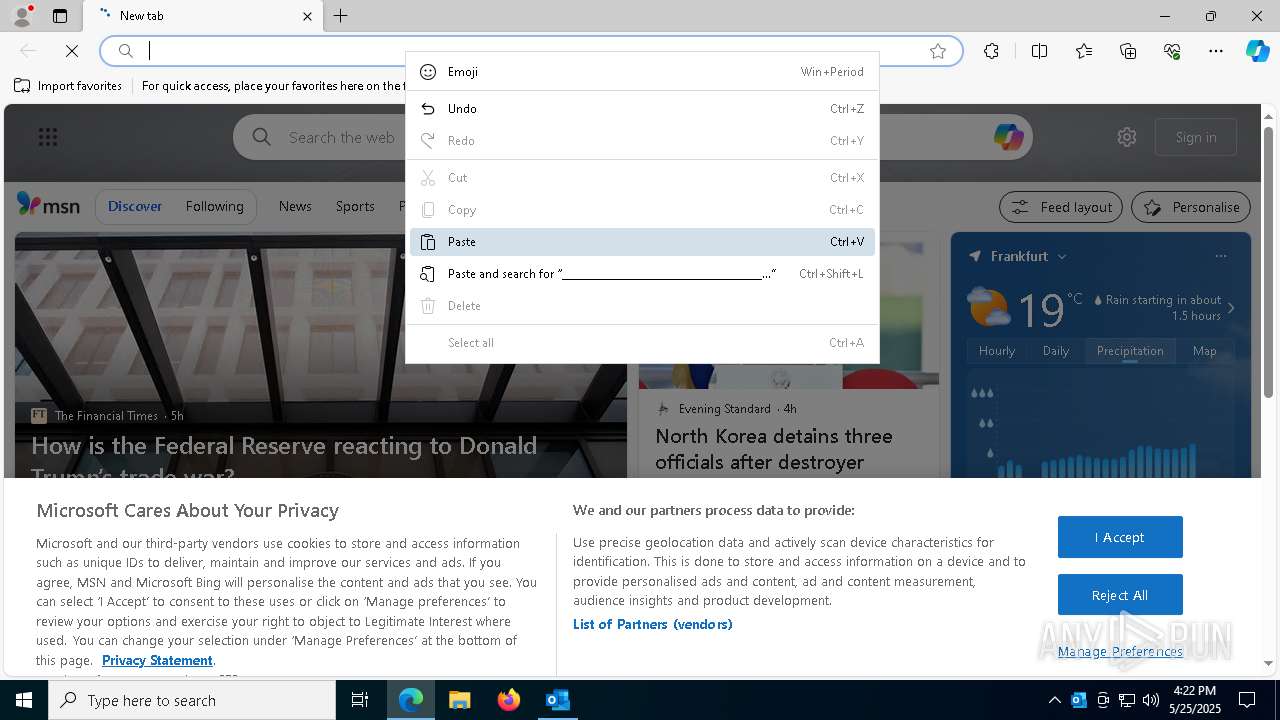Image resolution: width=1280 pixels, height=720 pixels.
Task: Click the msn logo
Action: (48, 205)
